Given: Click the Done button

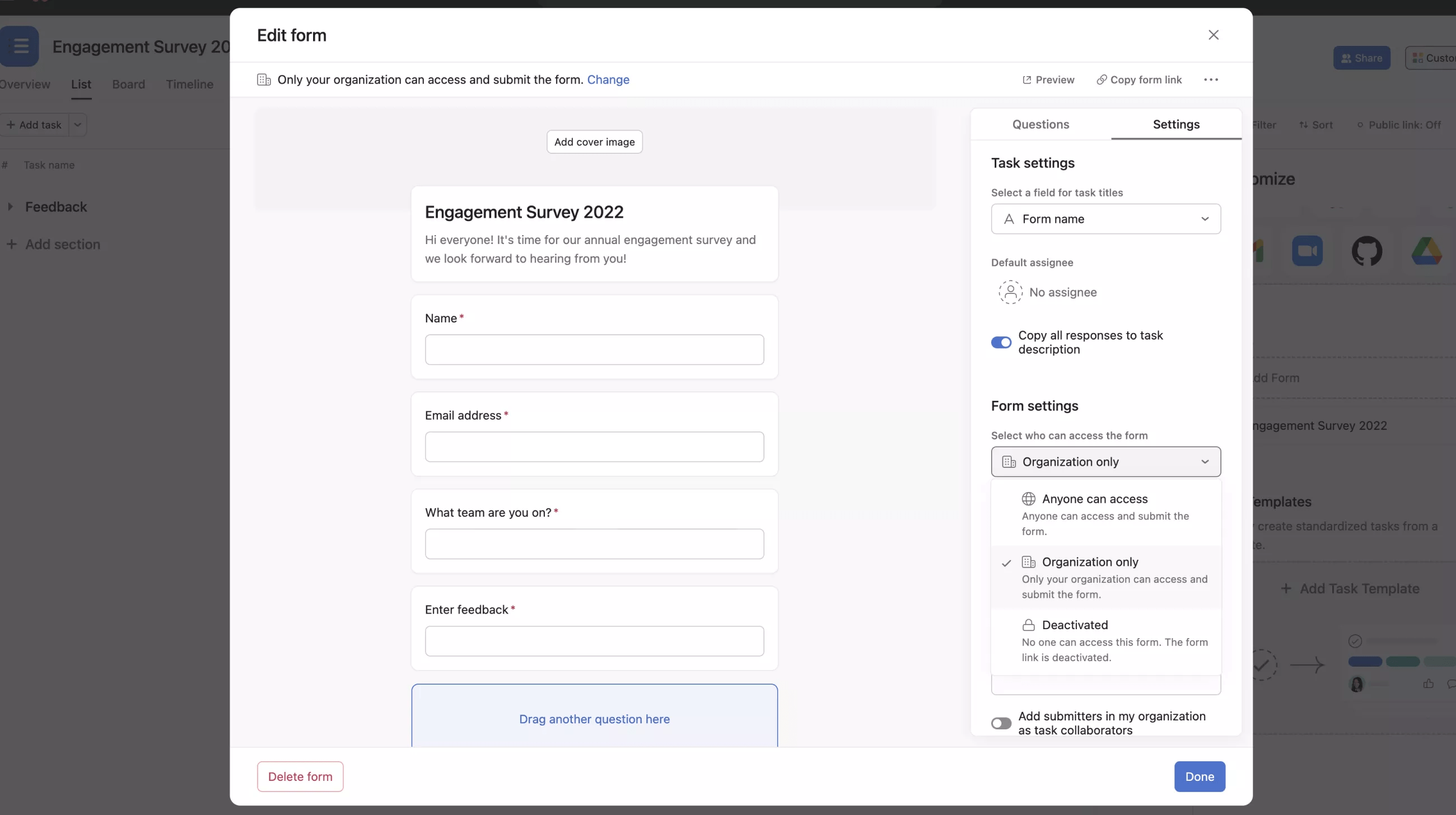Looking at the screenshot, I should [1199, 776].
